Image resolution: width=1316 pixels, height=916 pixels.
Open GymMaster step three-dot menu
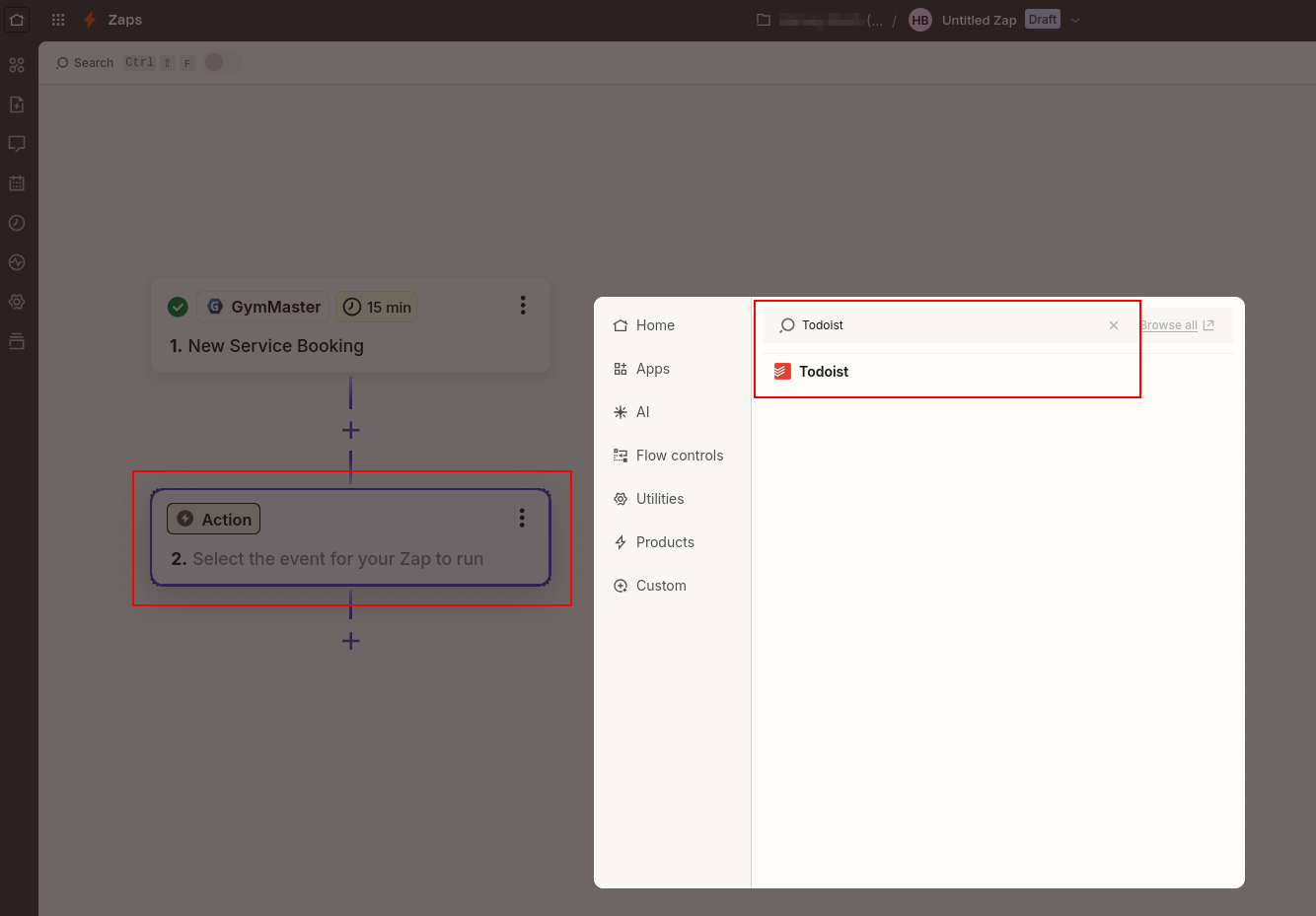click(x=523, y=306)
